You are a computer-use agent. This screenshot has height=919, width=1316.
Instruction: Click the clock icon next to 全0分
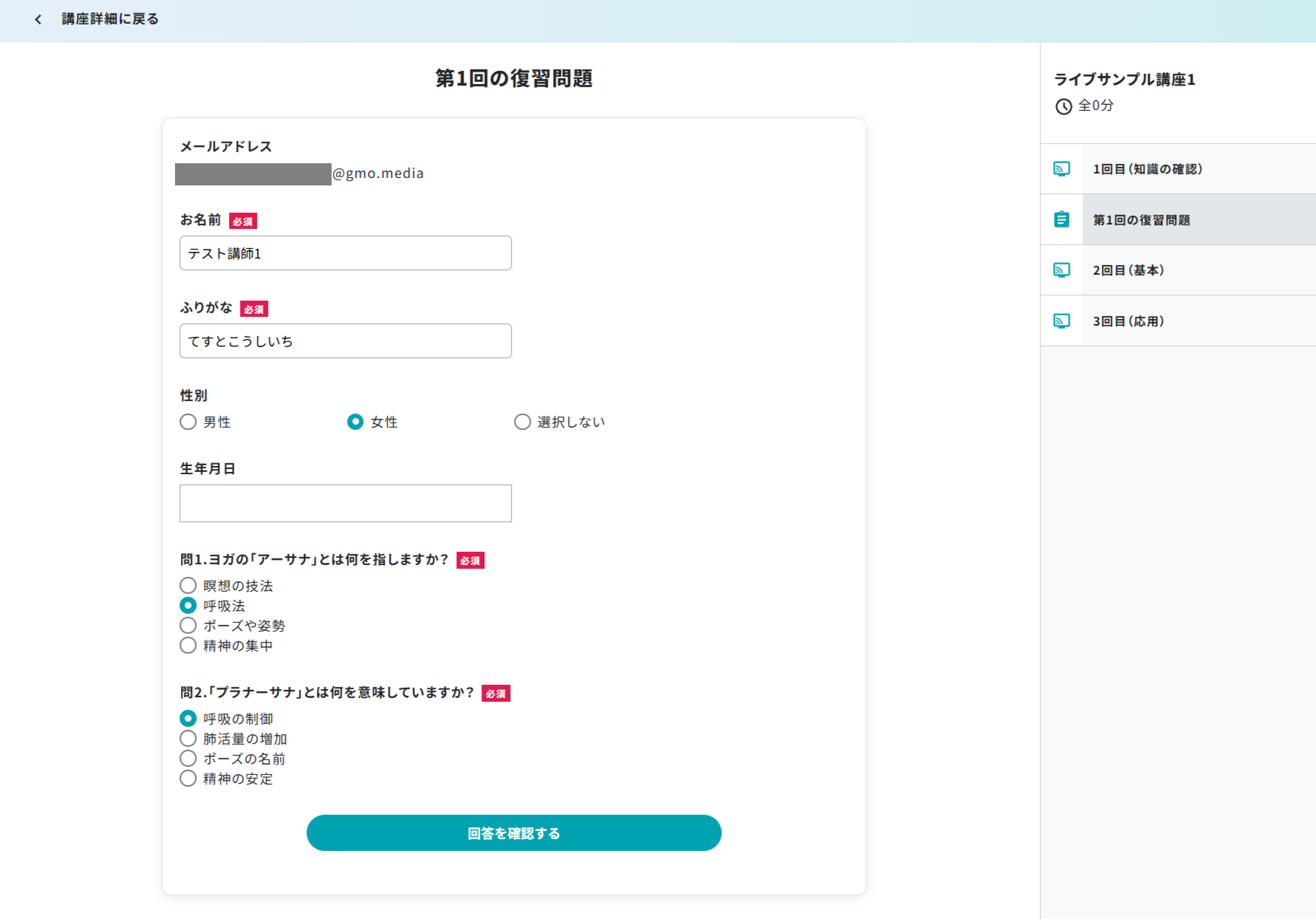point(1063,106)
